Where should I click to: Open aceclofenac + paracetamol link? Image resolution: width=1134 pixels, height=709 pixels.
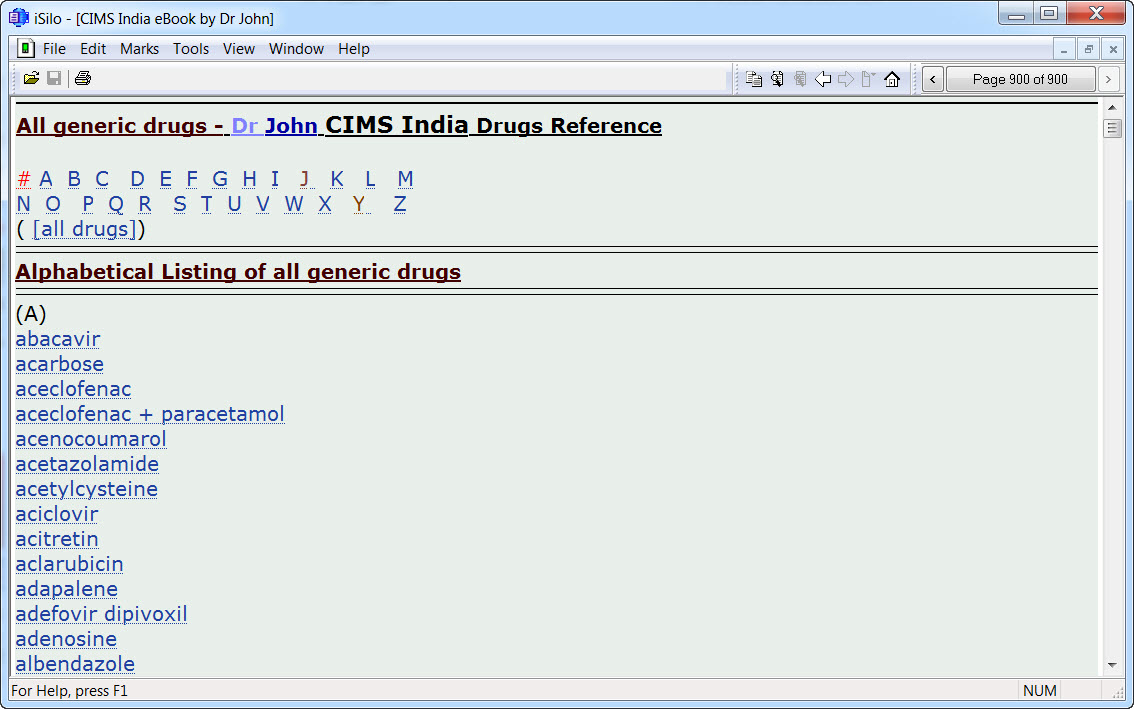pos(150,414)
